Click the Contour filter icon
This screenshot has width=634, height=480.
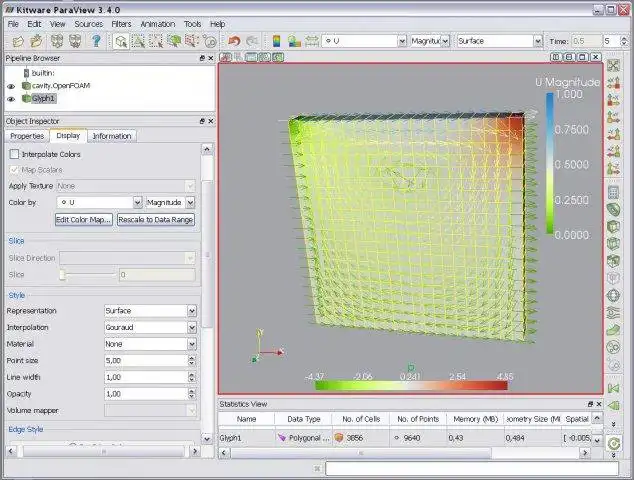tap(614, 209)
